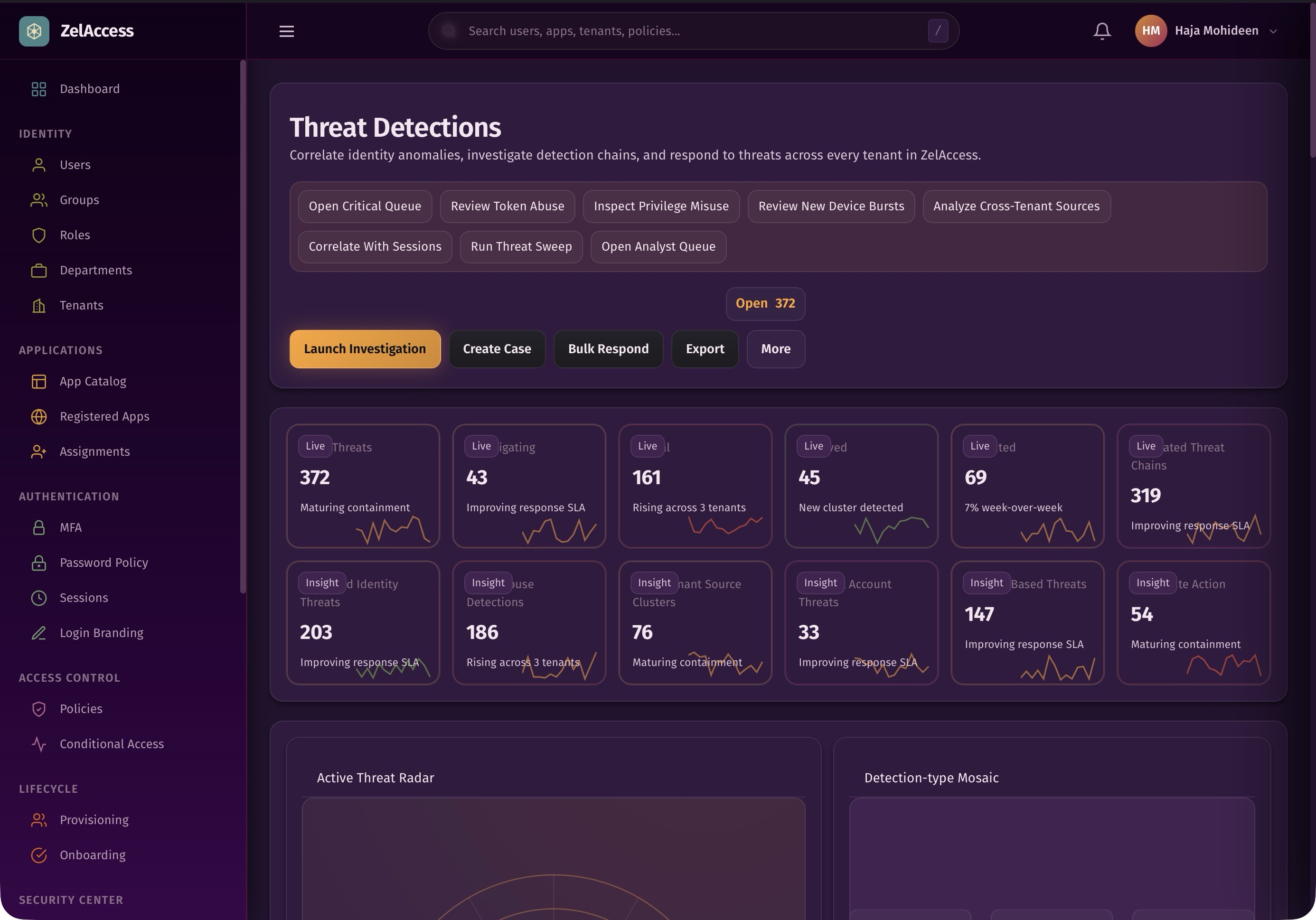Toggle the Open 372 filter chip
This screenshot has width=1316, height=920.
tap(765, 303)
